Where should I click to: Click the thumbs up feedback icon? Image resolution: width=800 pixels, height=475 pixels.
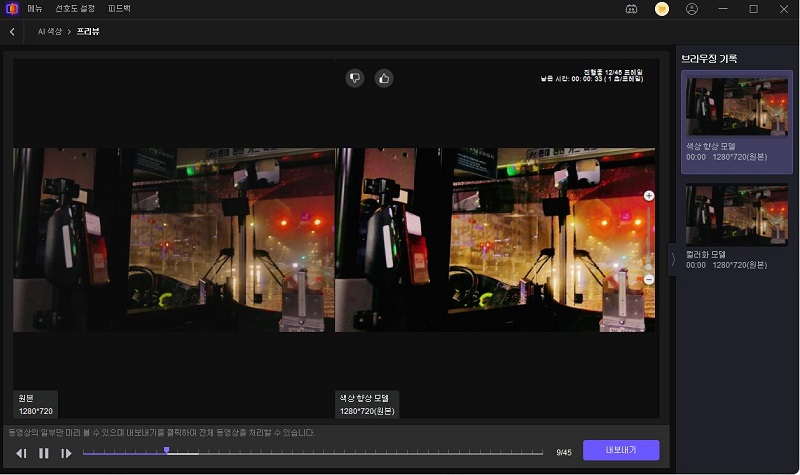pos(383,78)
